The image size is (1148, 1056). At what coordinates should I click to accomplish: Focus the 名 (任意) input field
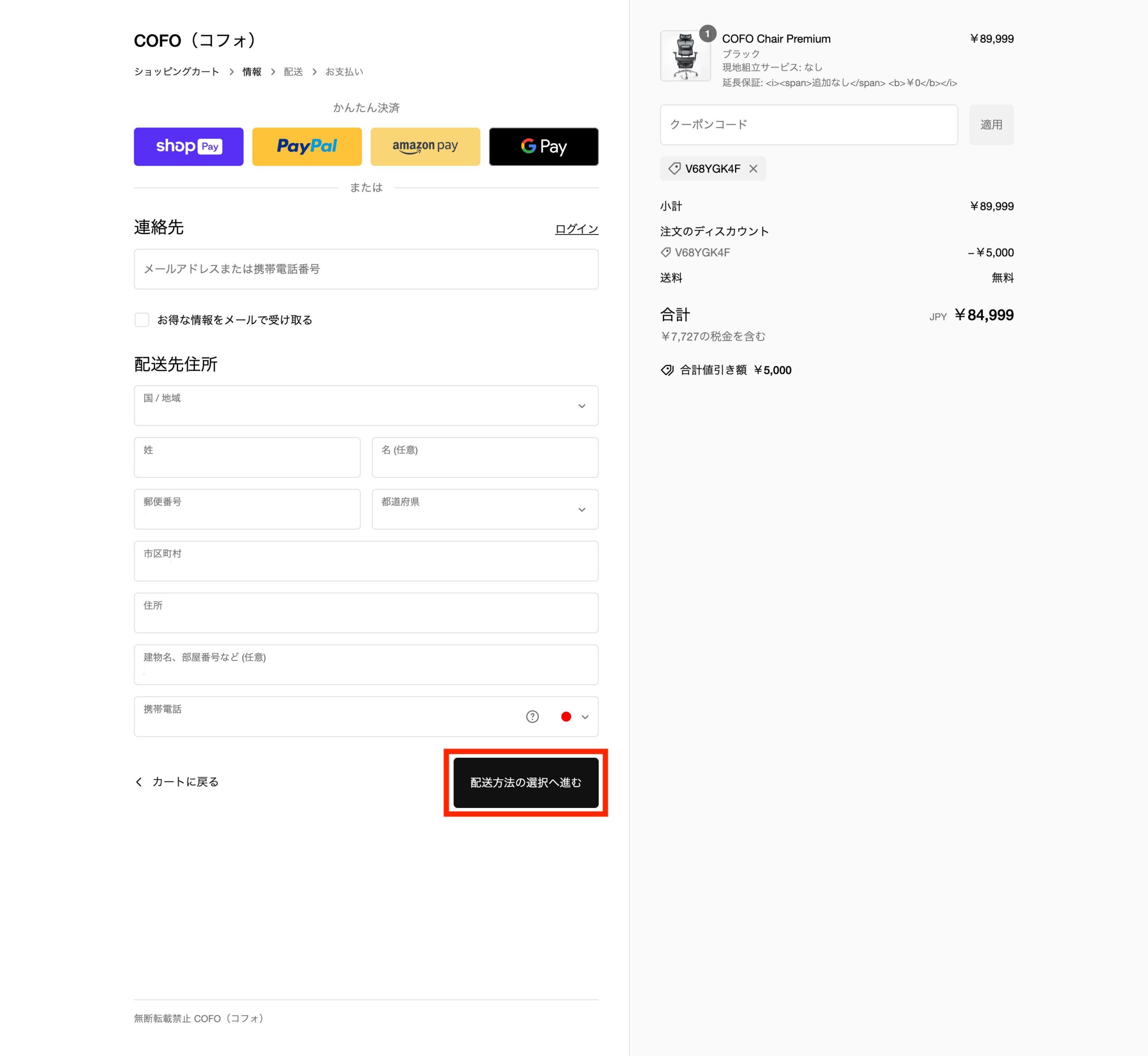coord(485,457)
